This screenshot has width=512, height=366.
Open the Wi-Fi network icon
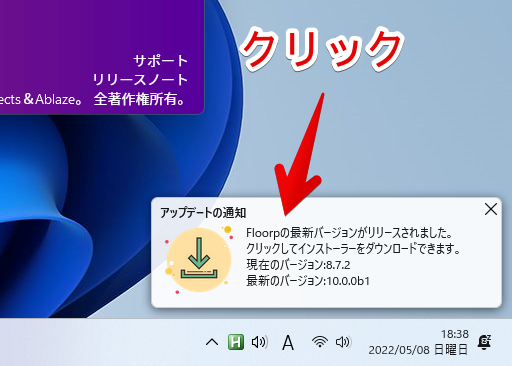click(320, 342)
